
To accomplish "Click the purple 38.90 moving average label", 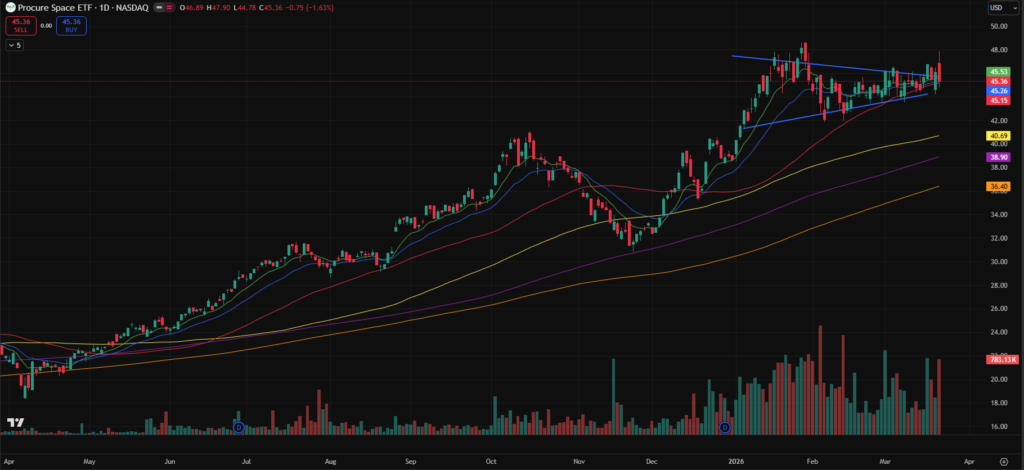I will [x=997, y=158].
